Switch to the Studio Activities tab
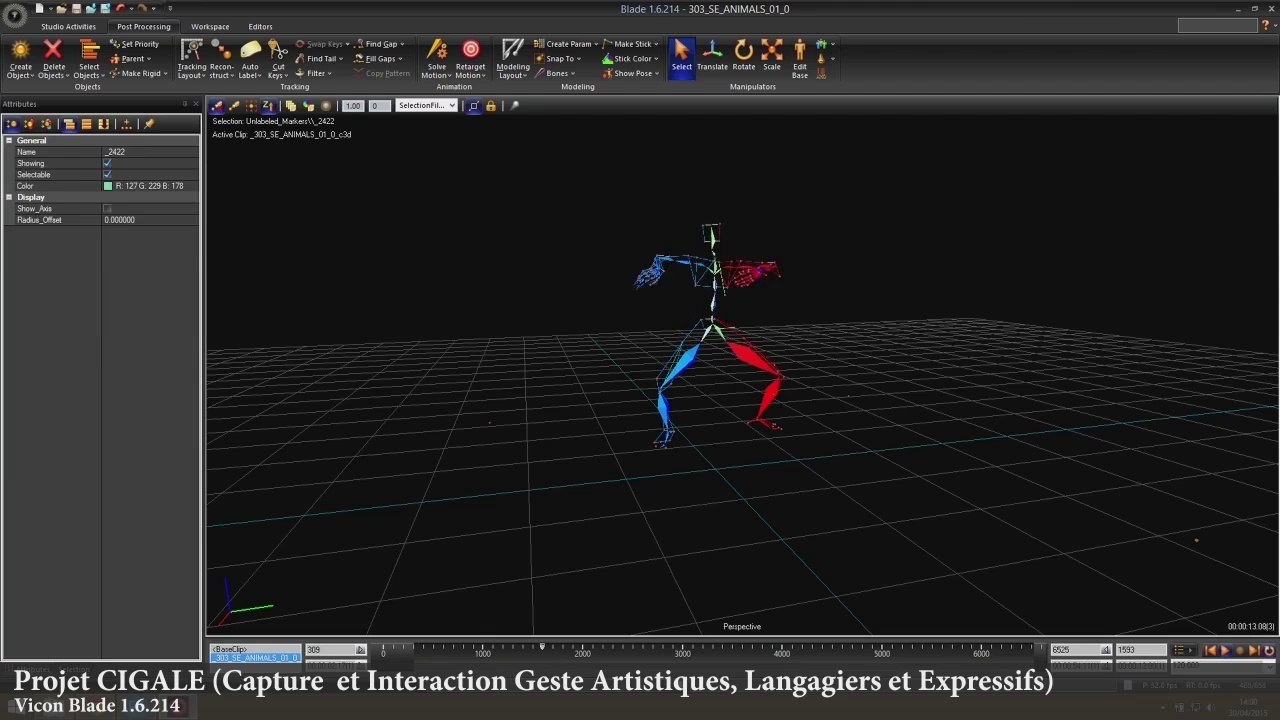Screen dimensions: 1280x720 (x=68, y=27)
